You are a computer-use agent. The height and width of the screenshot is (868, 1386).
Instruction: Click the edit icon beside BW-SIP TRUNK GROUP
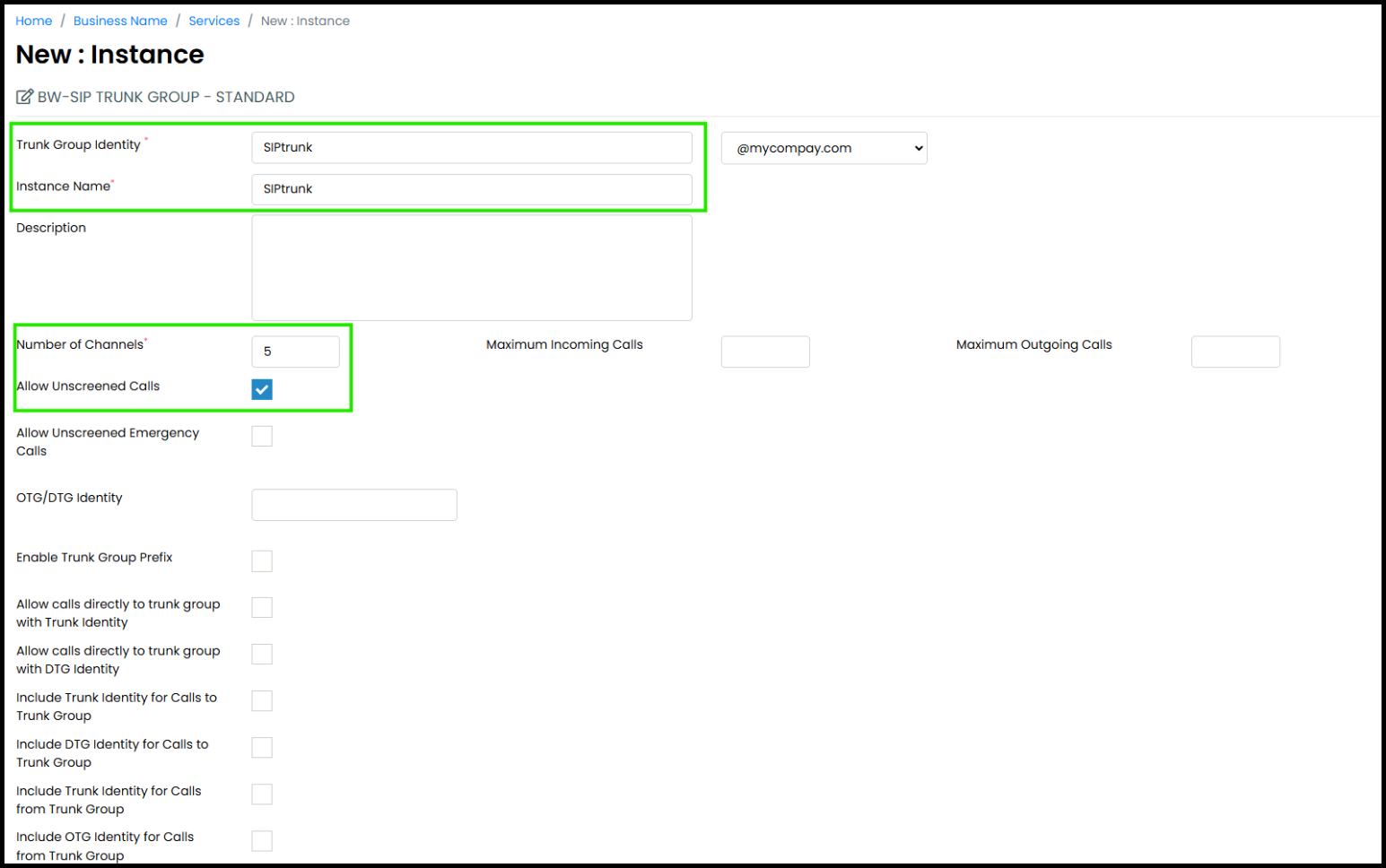(24, 97)
